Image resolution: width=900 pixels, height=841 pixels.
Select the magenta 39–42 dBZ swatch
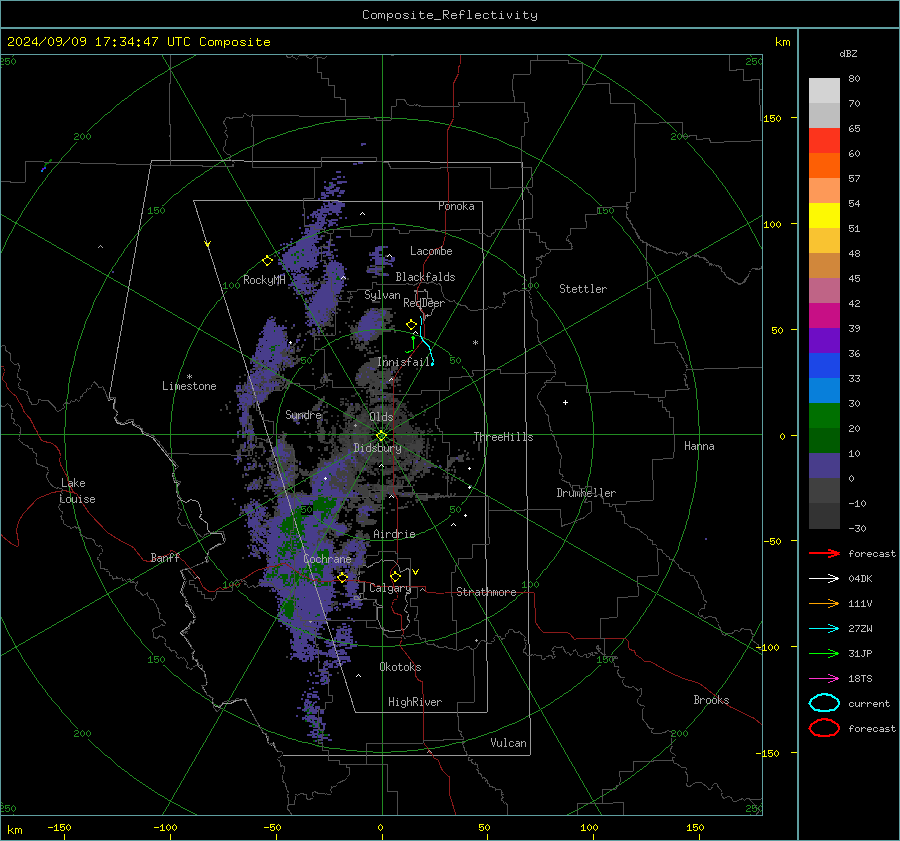(824, 315)
